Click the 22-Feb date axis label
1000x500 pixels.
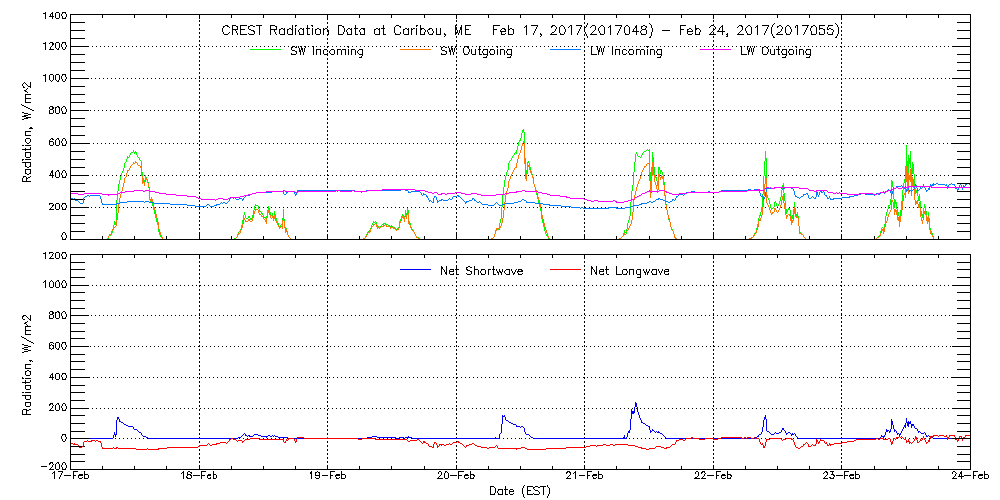coord(713,477)
